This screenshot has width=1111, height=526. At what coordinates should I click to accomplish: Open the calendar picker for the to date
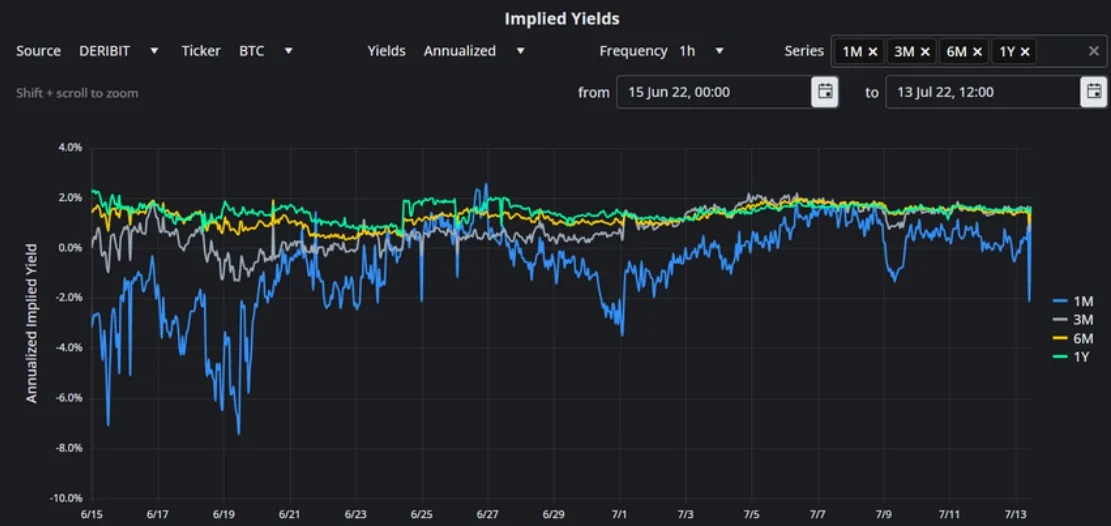click(1094, 92)
